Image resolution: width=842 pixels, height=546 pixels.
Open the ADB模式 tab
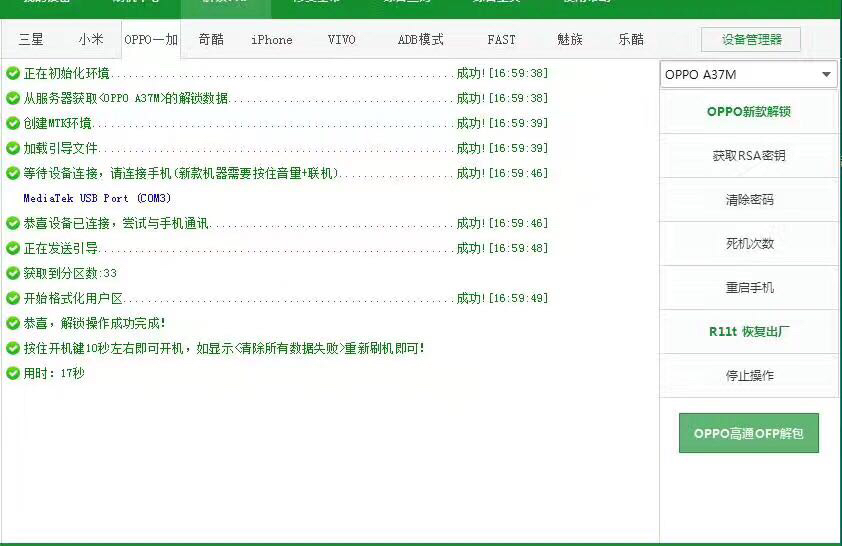pyautogui.click(x=420, y=39)
